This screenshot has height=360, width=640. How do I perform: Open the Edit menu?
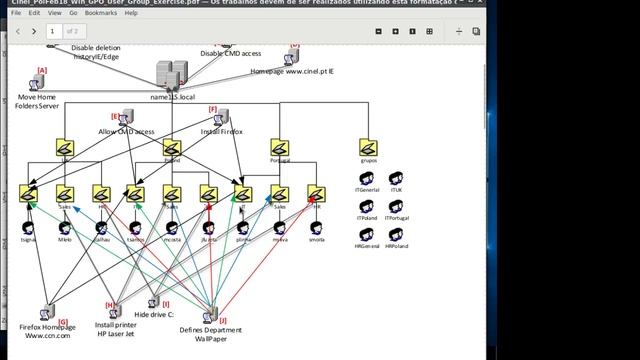[x=34, y=13]
